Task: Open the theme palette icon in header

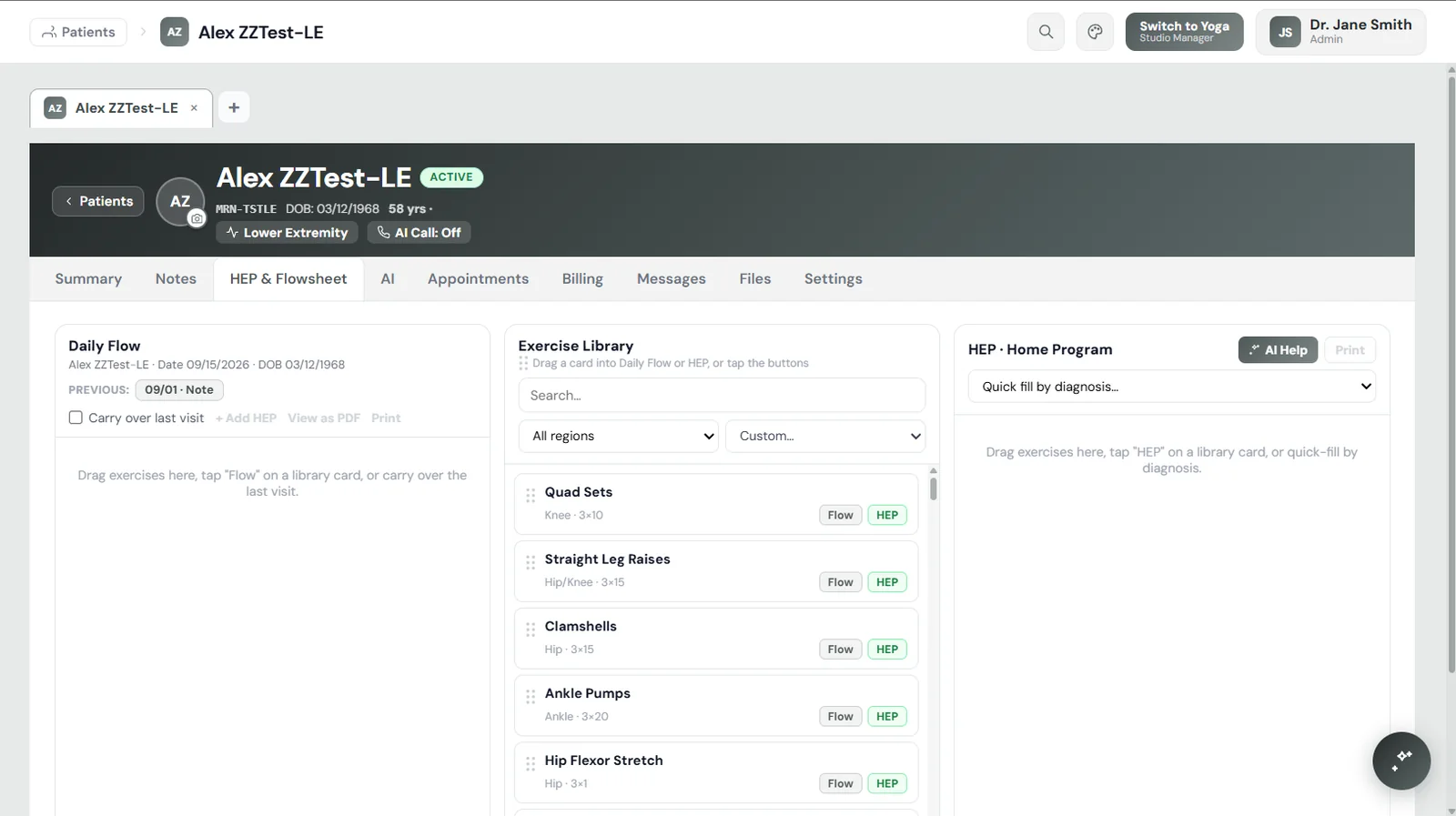Action: 1095,32
